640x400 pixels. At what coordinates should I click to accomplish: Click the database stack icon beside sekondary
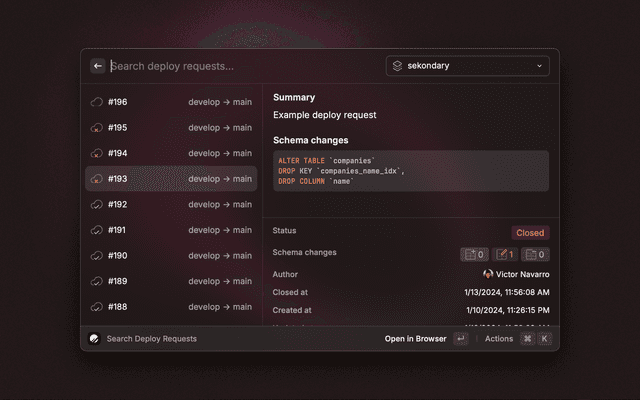[x=397, y=66]
